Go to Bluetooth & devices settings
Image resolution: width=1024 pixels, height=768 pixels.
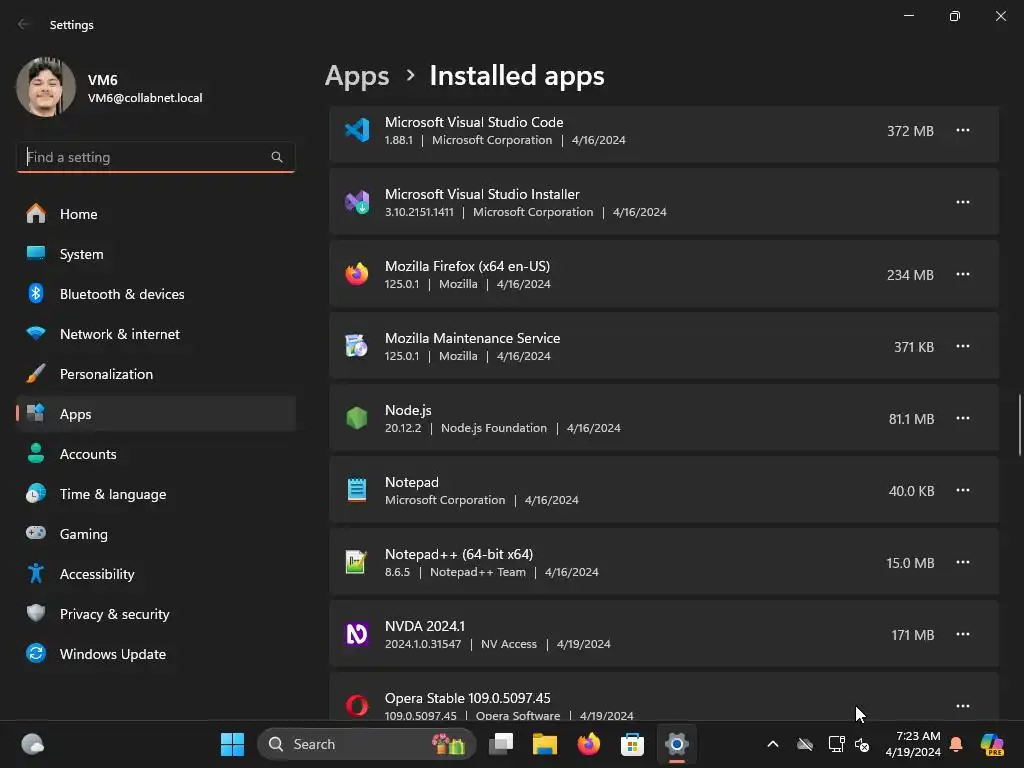[122, 294]
